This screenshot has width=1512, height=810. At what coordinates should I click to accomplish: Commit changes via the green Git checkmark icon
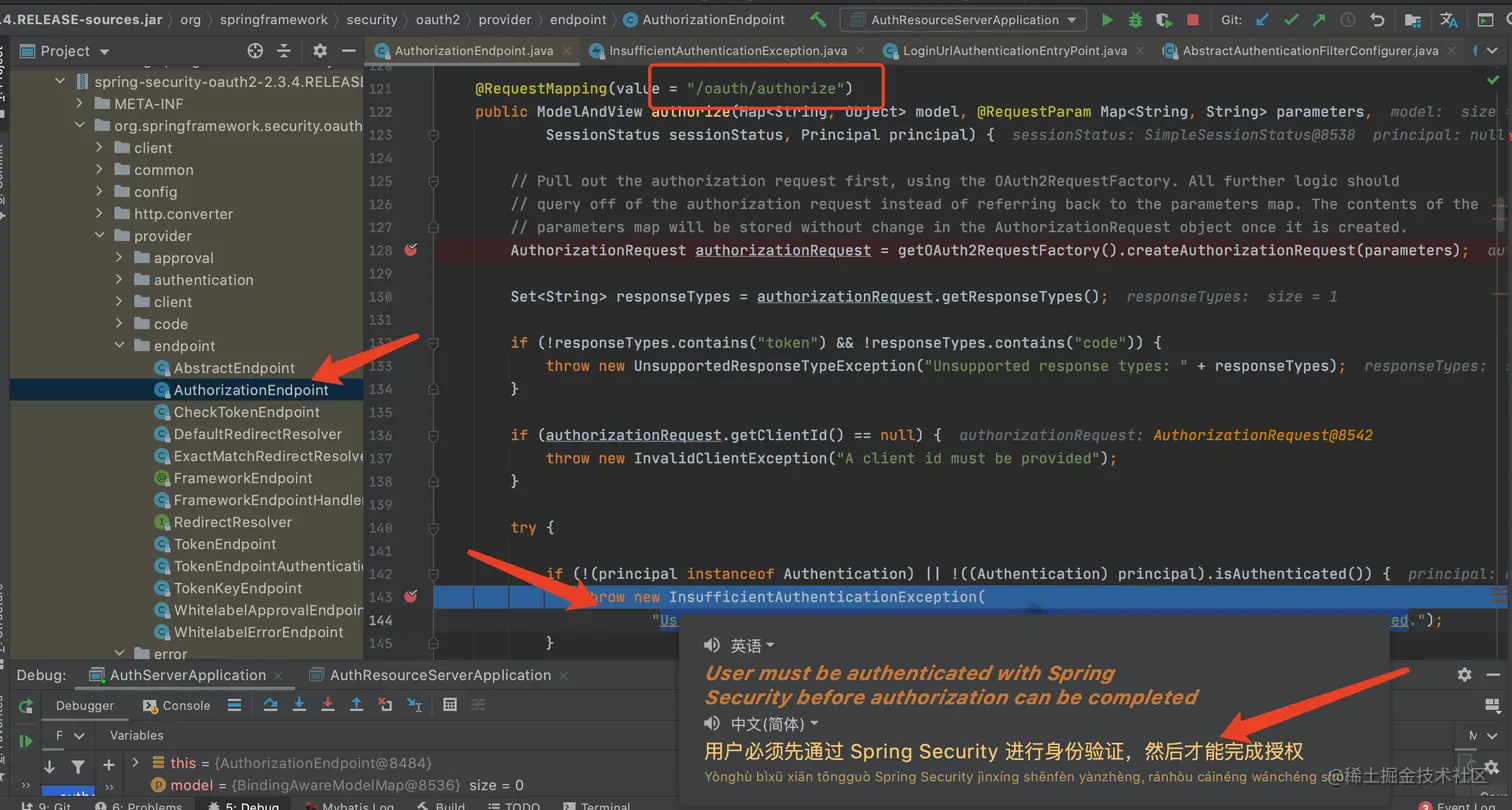1291,19
